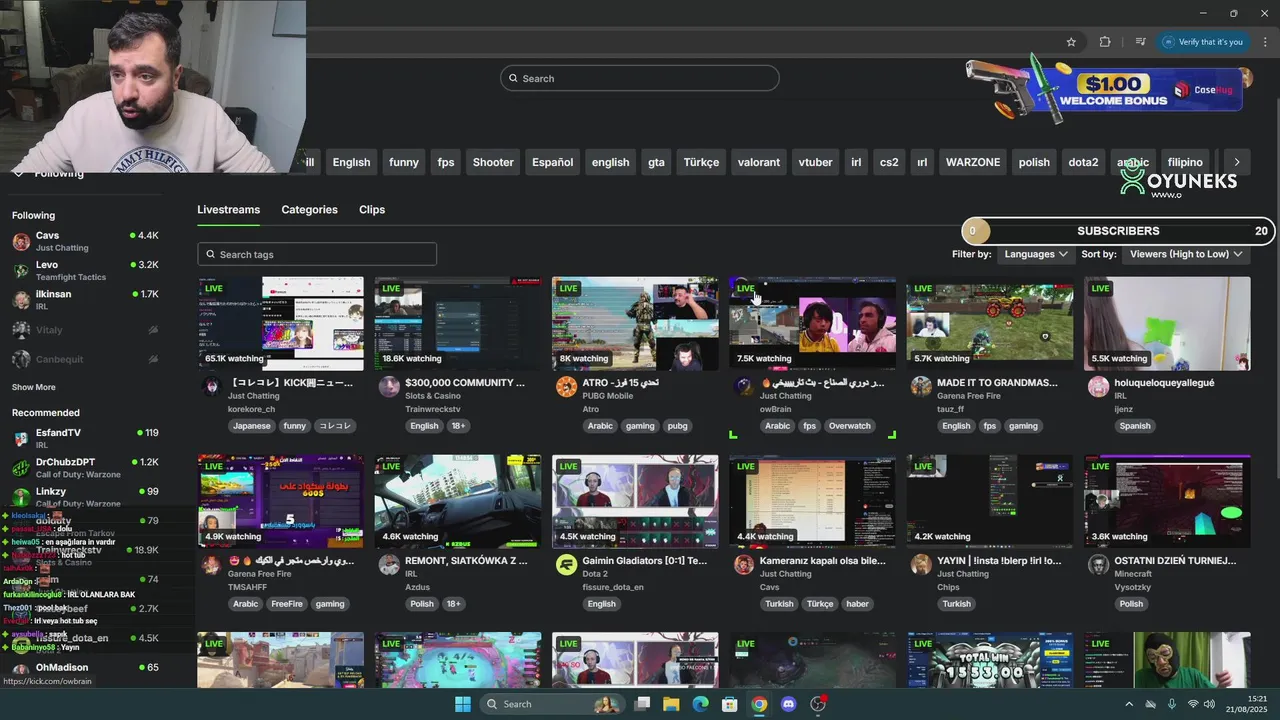Screen dimensions: 1280x720
Task: Open Microsoft Store from taskbar
Action: pos(730,704)
